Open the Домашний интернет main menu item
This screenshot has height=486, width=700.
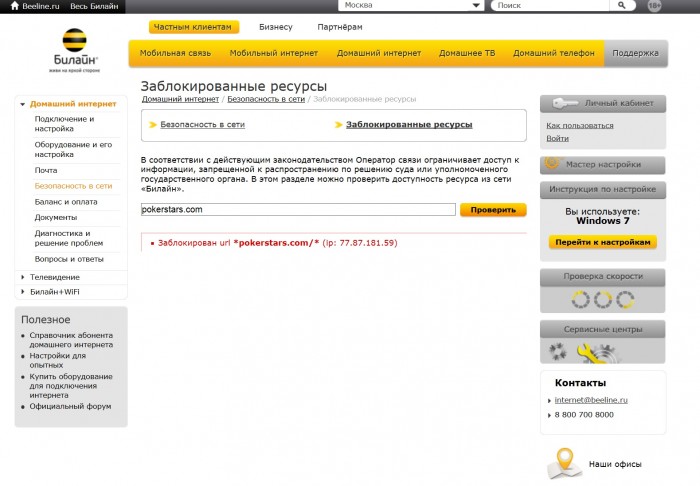coord(379,53)
